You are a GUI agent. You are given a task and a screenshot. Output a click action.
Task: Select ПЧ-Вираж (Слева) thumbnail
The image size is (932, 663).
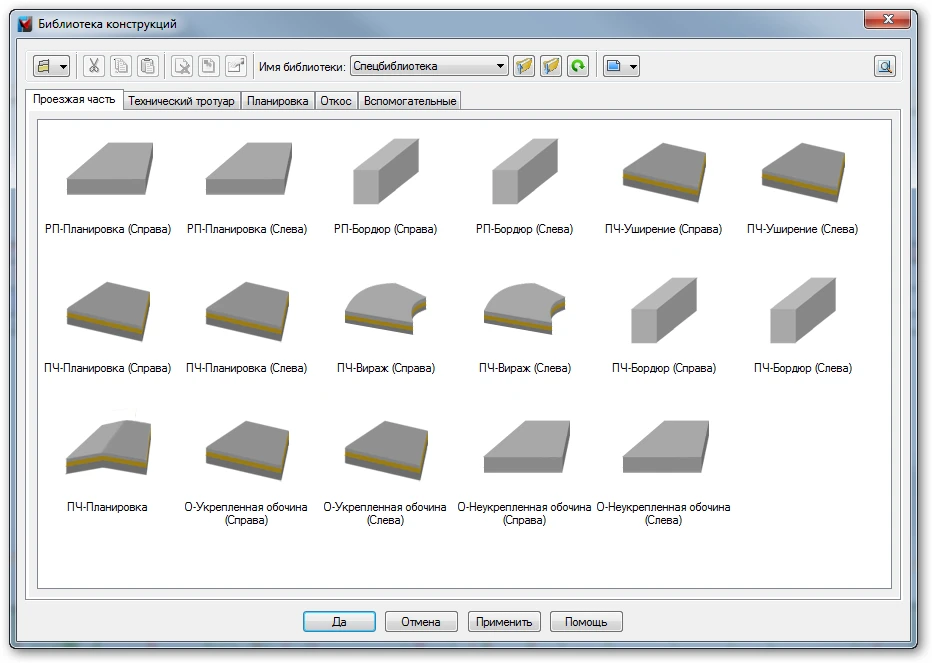(525, 308)
